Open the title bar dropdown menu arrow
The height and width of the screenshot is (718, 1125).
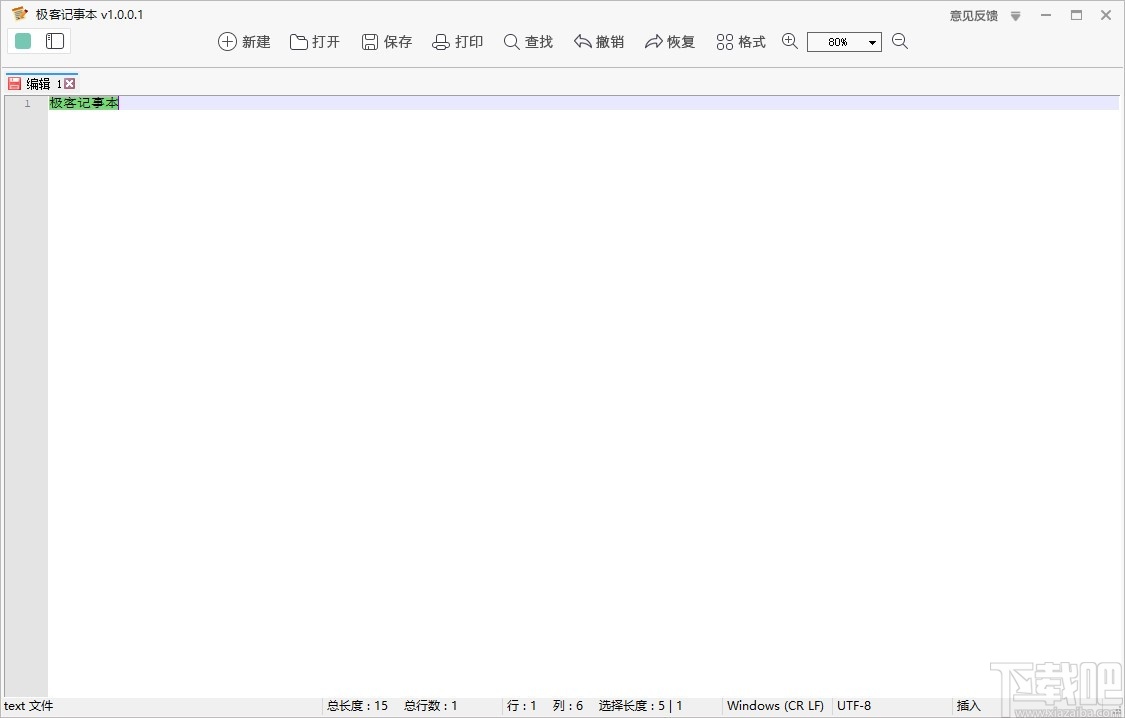[x=1015, y=16]
